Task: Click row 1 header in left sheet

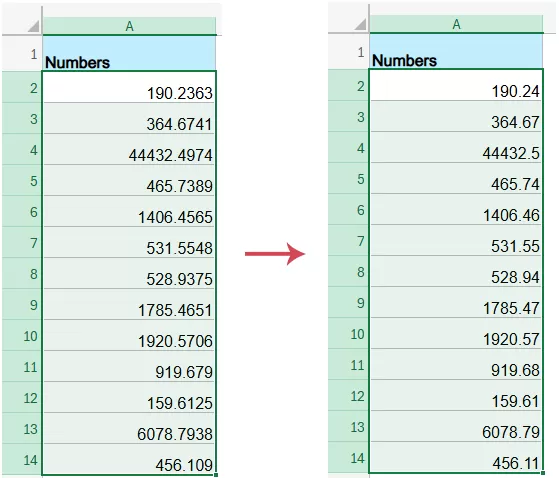Action: (x=22, y=53)
